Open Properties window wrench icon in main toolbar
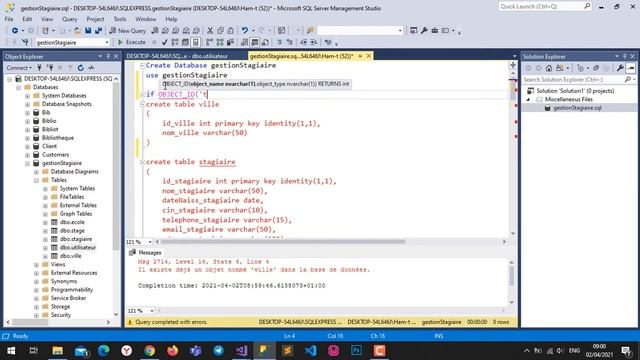This screenshot has width=640, height=360. pos(424,31)
